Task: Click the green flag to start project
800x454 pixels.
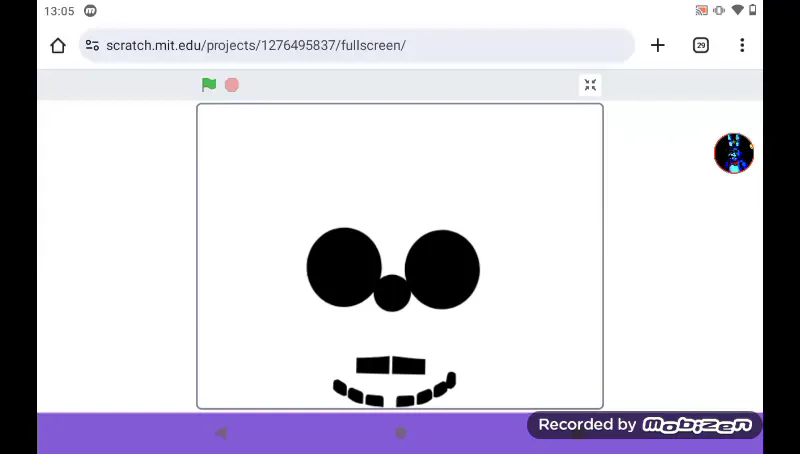Action: click(x=209, y=85)
